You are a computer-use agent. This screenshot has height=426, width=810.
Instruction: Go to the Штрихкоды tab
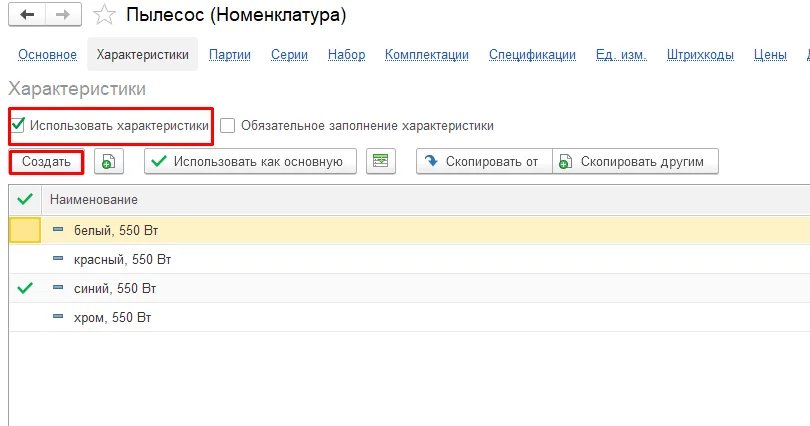point(700,55)
